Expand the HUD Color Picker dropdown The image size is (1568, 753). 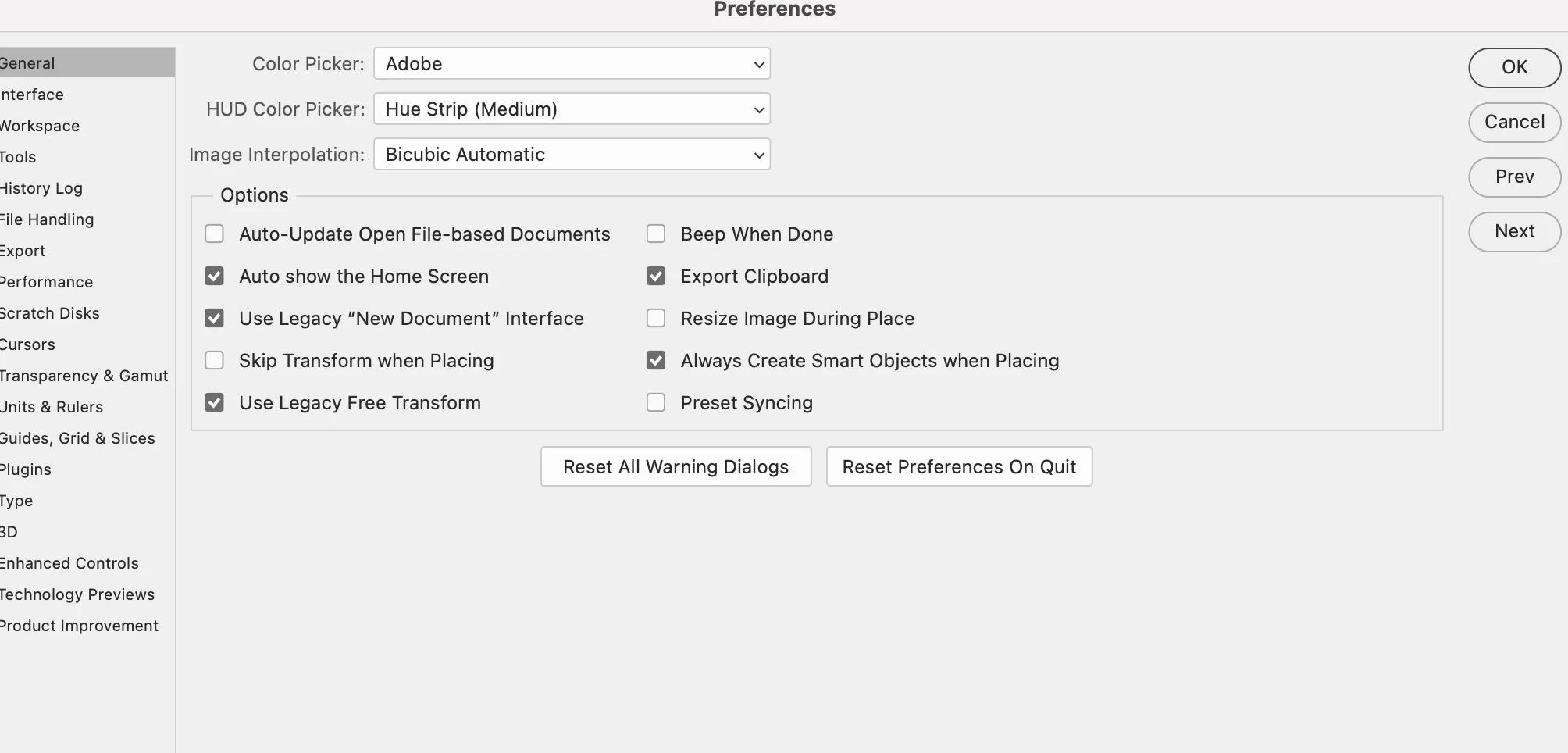point(572,109)
